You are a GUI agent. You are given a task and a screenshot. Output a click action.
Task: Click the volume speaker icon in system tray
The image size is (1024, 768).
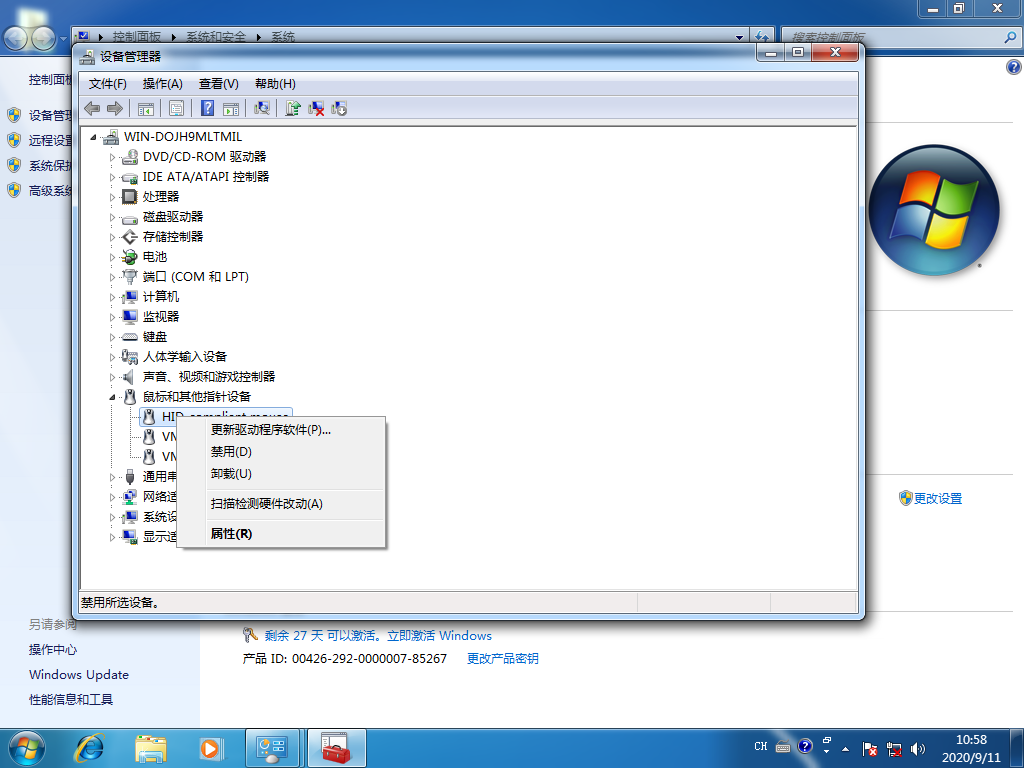[x=918, y=748]
